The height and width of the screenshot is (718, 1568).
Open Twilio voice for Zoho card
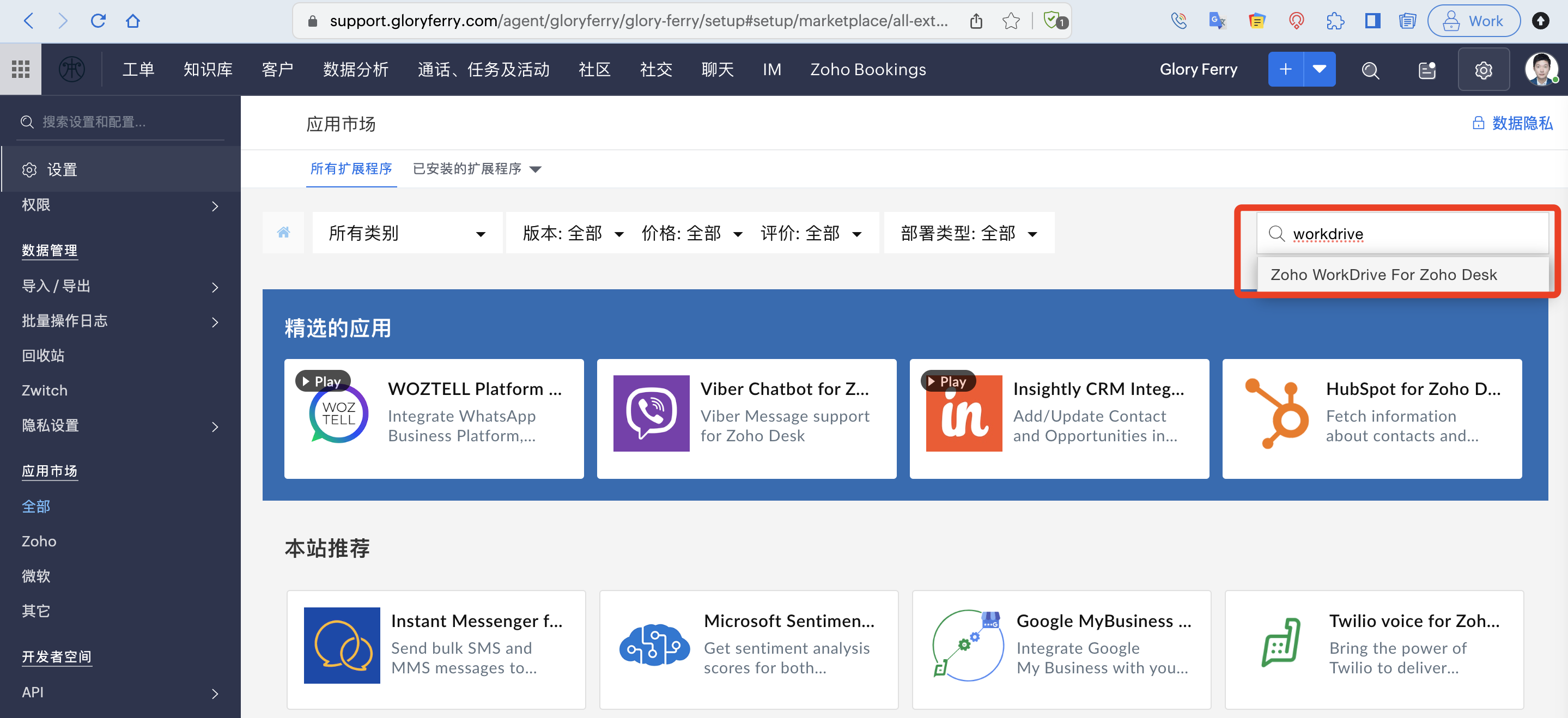1375,649
